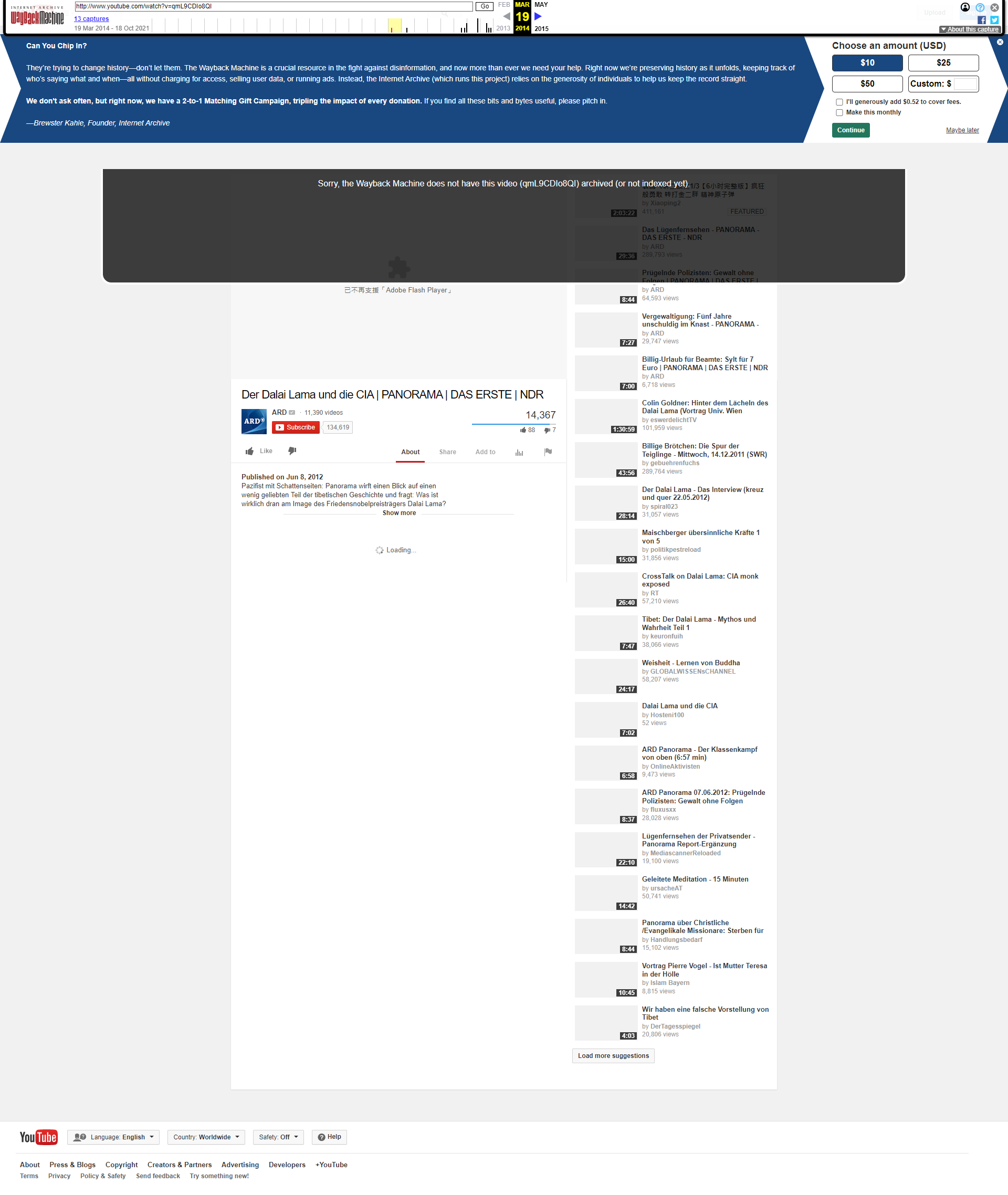
Task: Open the Country: Worldwide dropdown
Action: tap(206, 1137)
